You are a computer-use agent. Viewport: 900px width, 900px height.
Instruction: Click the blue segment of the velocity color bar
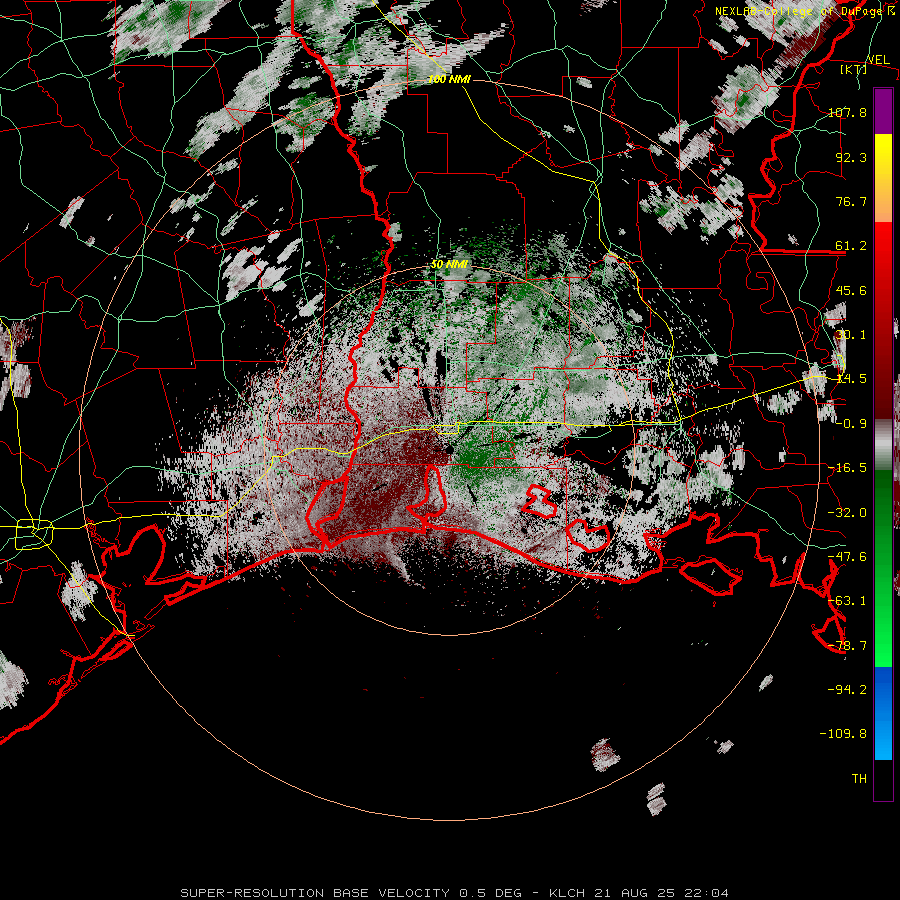click(883, 713)
